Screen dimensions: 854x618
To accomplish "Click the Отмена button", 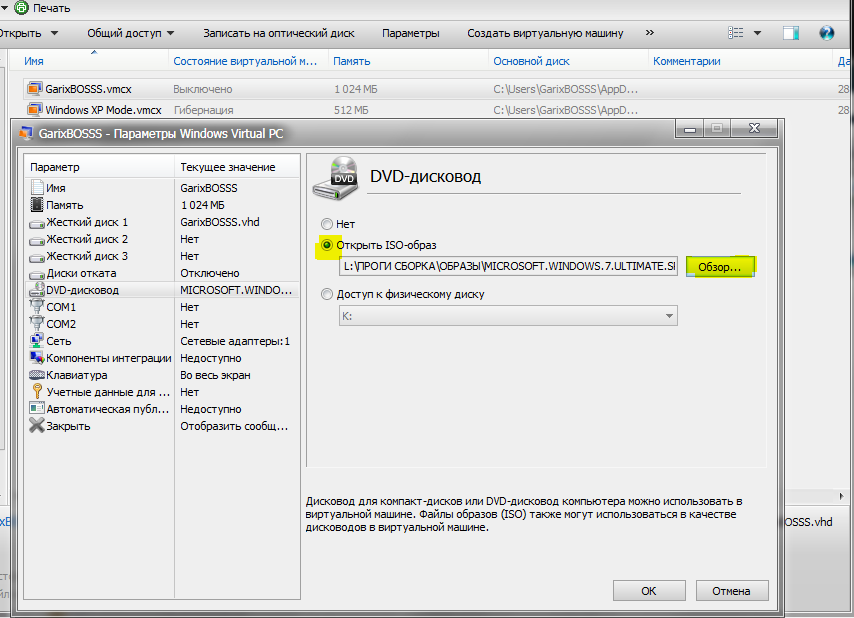I will click(731, 591).
